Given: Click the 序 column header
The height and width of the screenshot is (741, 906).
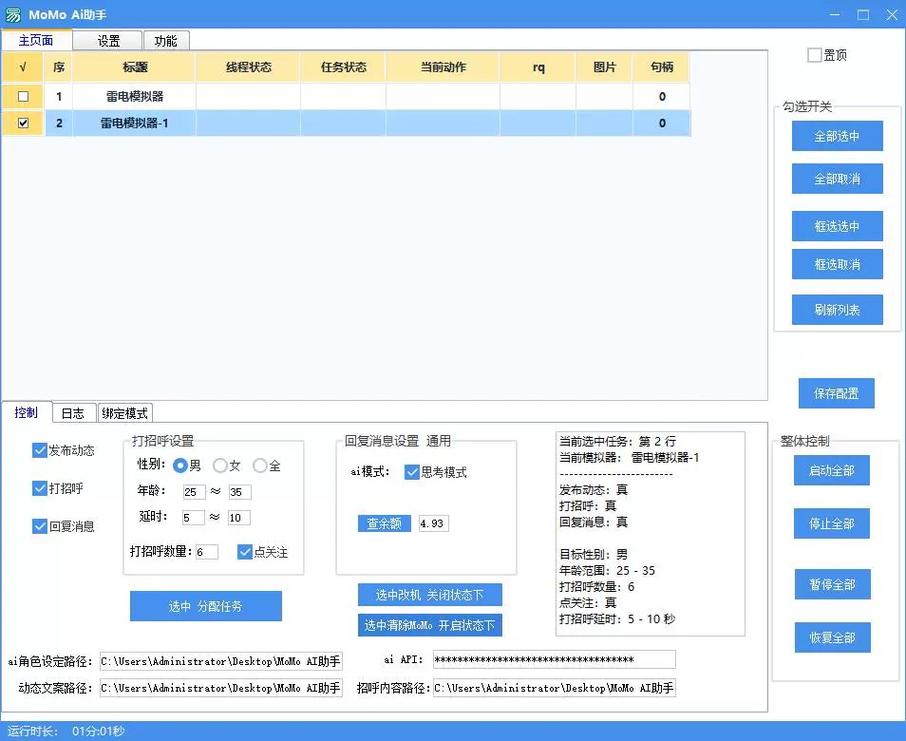Looking at the screenshot, I should 58,67.
